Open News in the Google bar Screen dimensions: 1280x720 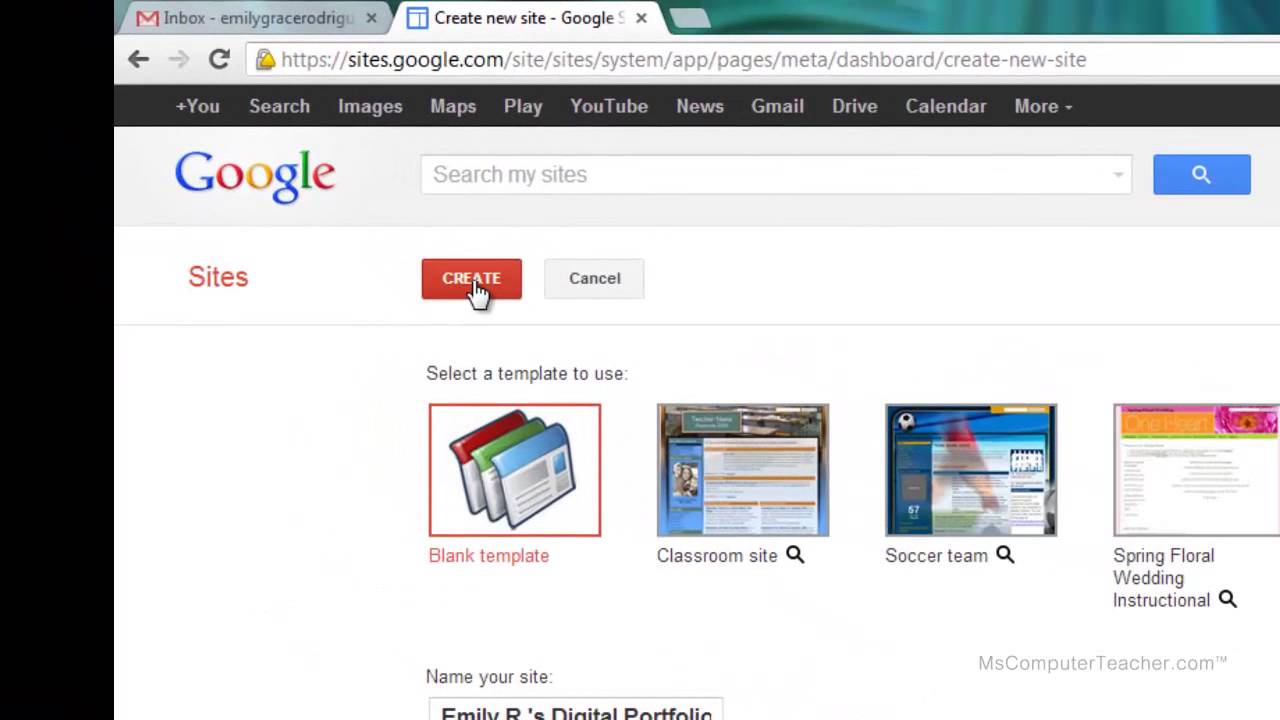[x=700, y=106]
